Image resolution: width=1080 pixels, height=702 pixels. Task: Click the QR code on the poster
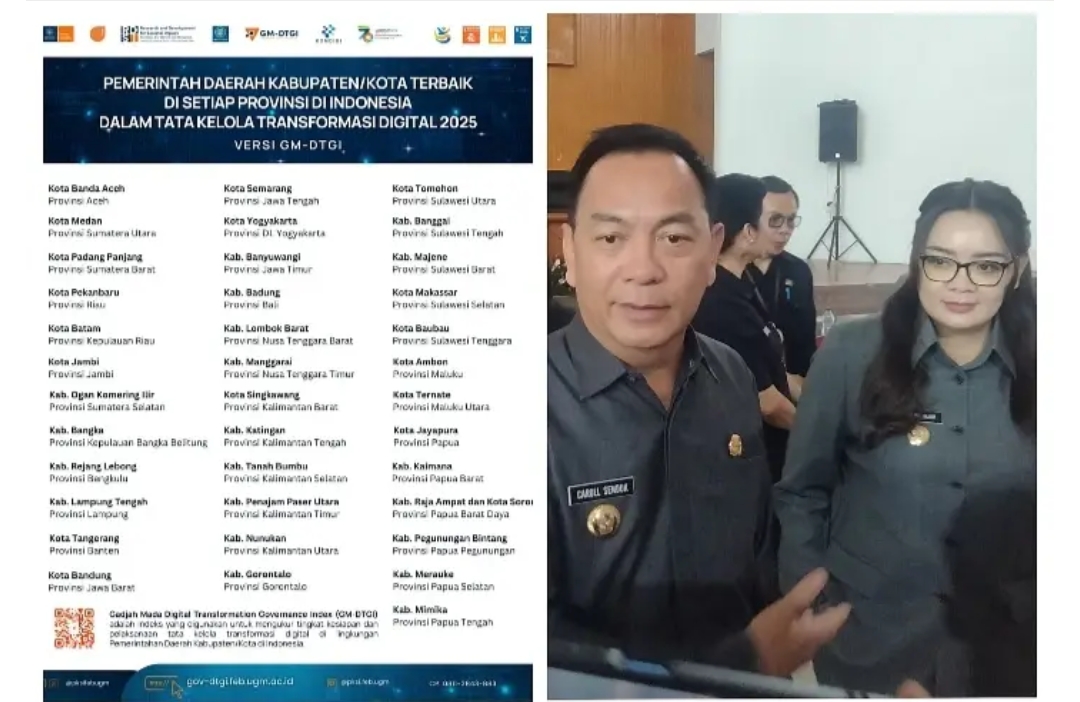74,628
